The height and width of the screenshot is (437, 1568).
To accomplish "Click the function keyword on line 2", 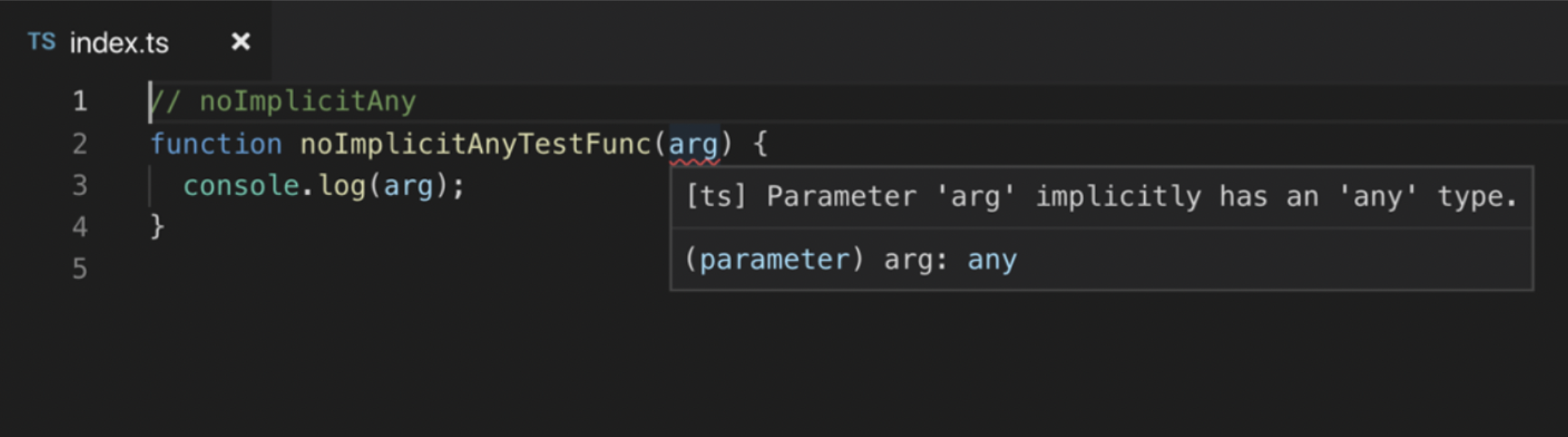I will pos(216,144).
